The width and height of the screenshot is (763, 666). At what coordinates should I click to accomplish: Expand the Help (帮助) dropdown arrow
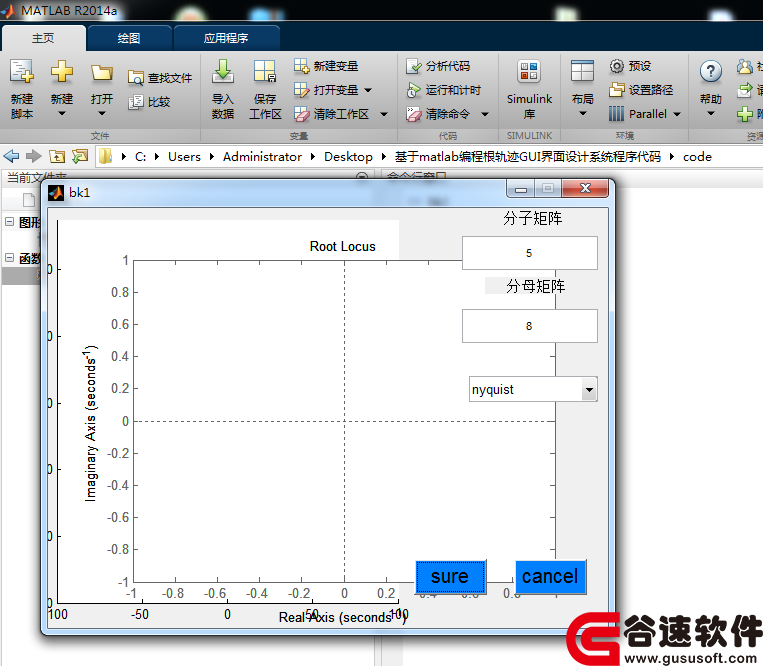pyautogui.click(x=710, y=114)
